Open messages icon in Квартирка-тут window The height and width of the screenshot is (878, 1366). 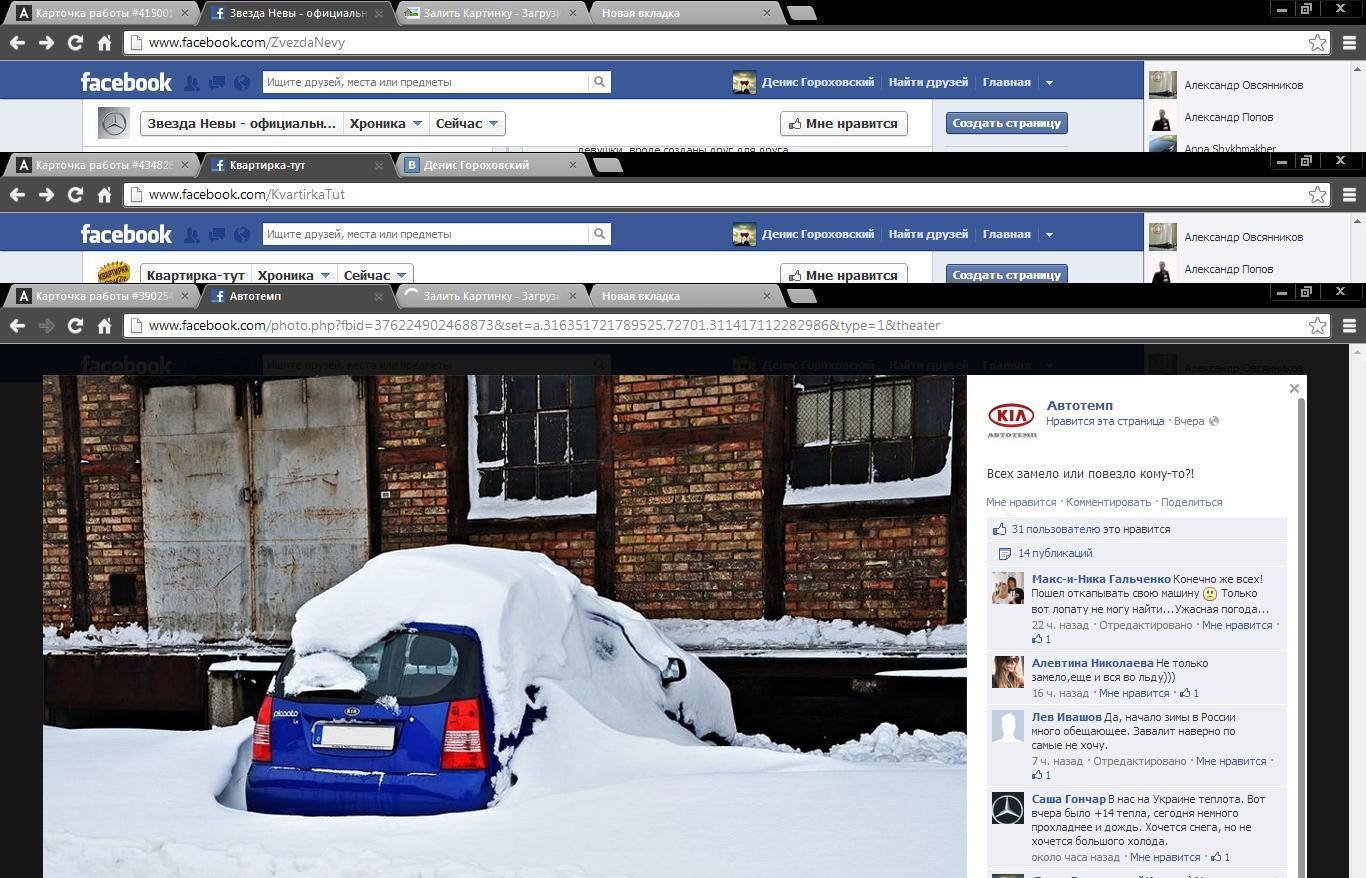[216, 235]
